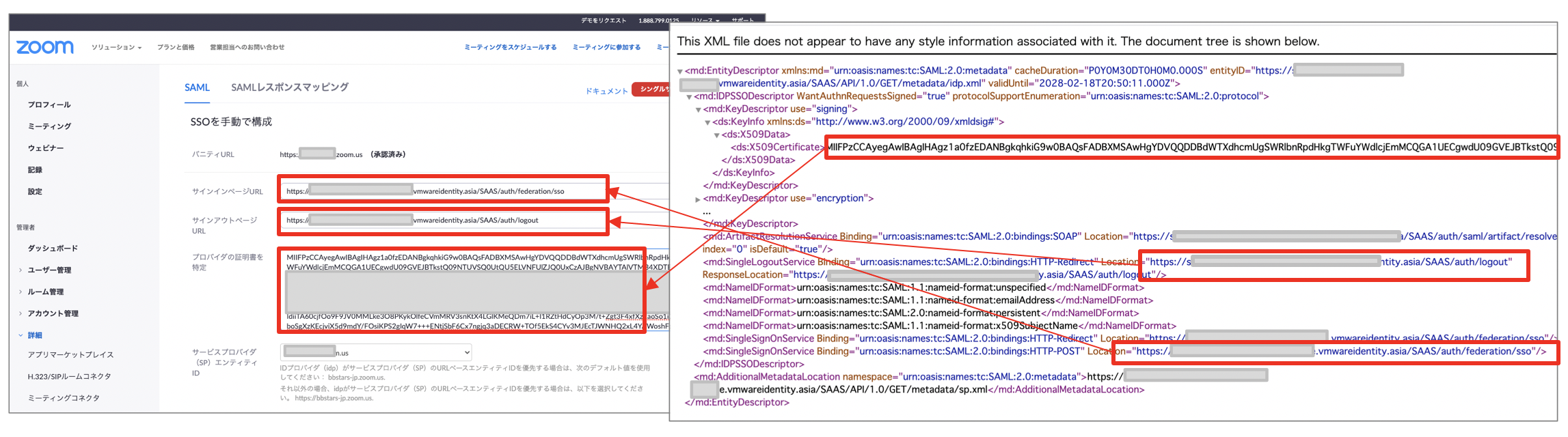Click the md:ArtifactResolutionService SOAP binding line
This screenshot has height=437, width=1568.
tap(1130, 236)
